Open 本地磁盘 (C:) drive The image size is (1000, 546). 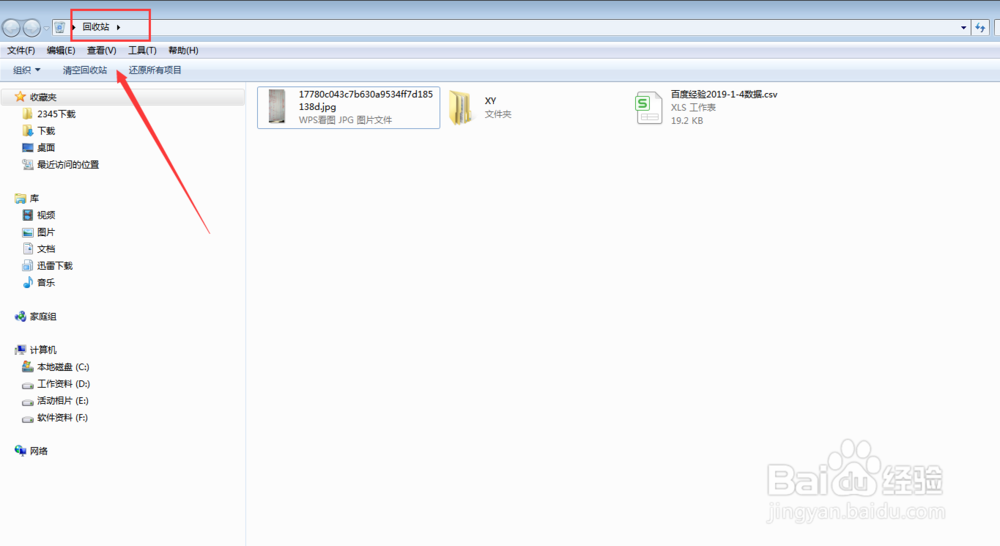coord(63,367)
